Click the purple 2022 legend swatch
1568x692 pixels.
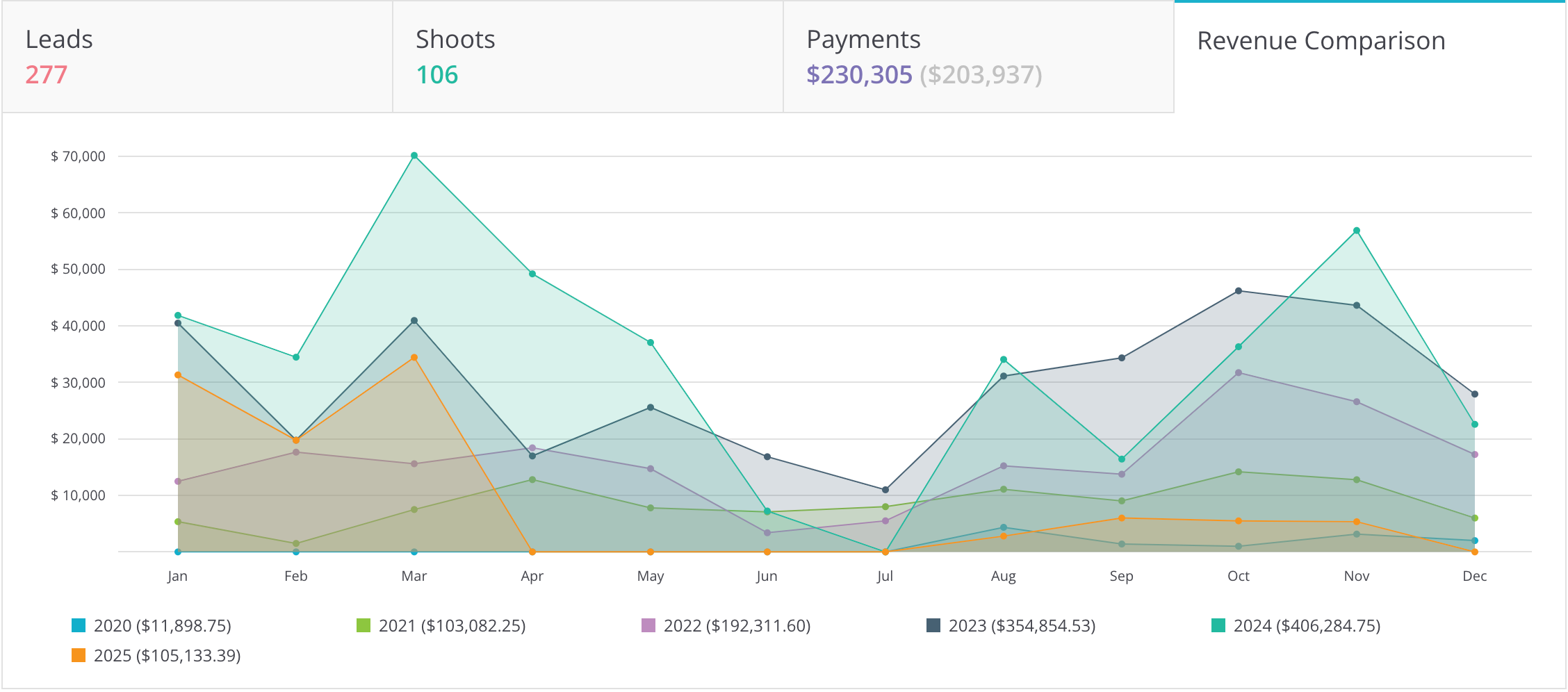point(648,625)
